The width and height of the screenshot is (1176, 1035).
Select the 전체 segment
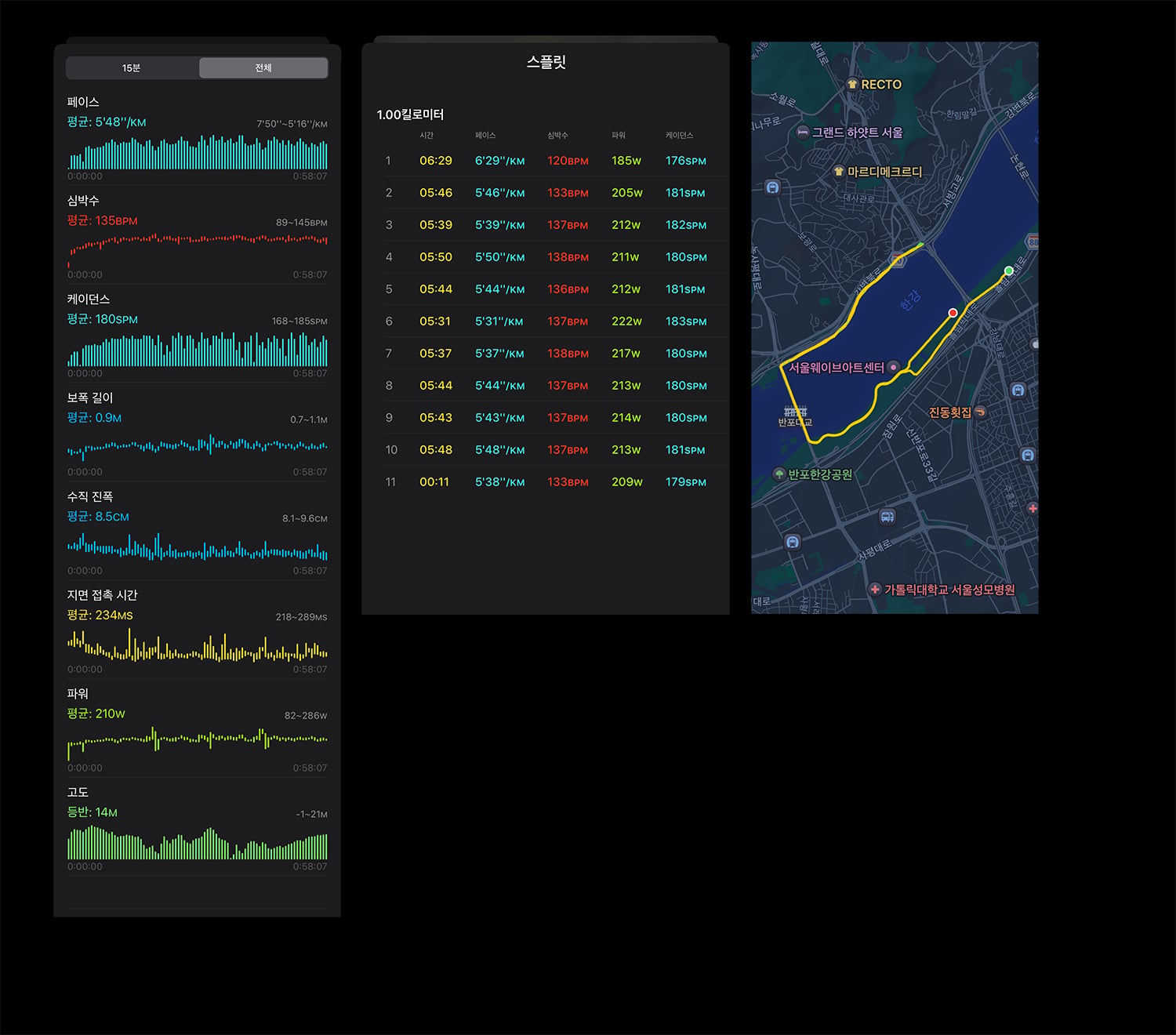click(263, 68)
